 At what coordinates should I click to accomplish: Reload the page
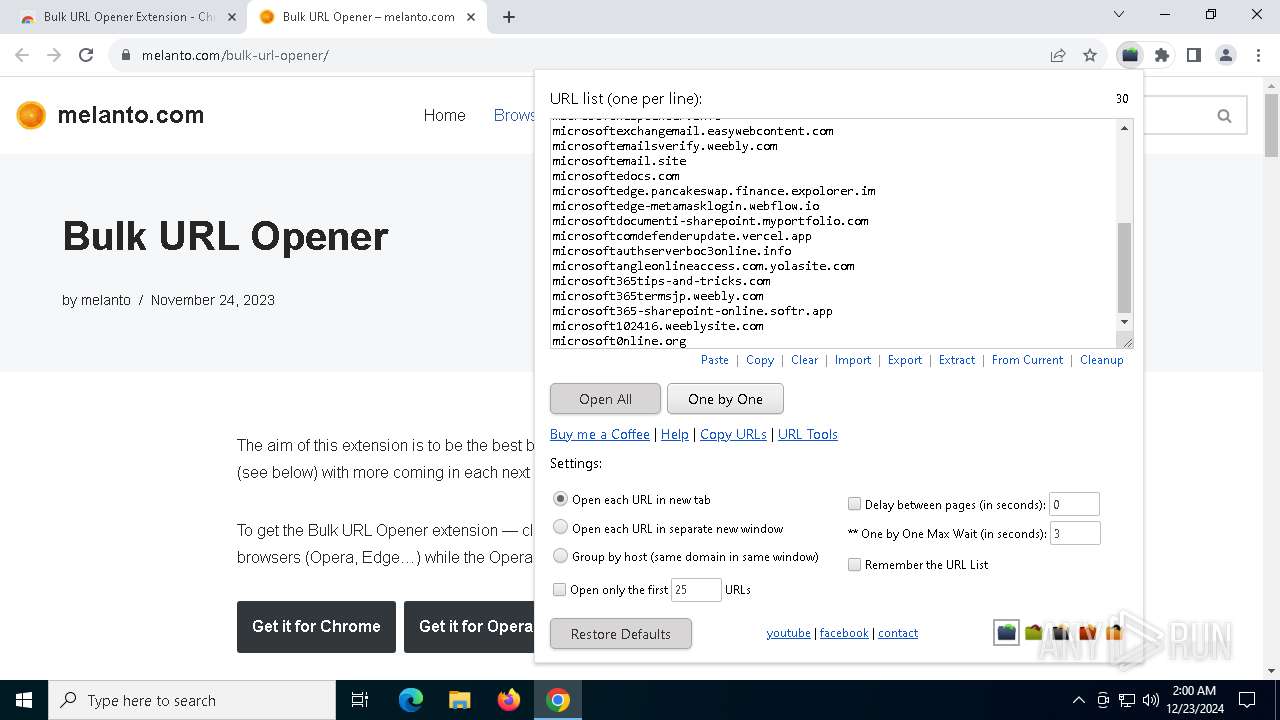(x=86, y=55)
